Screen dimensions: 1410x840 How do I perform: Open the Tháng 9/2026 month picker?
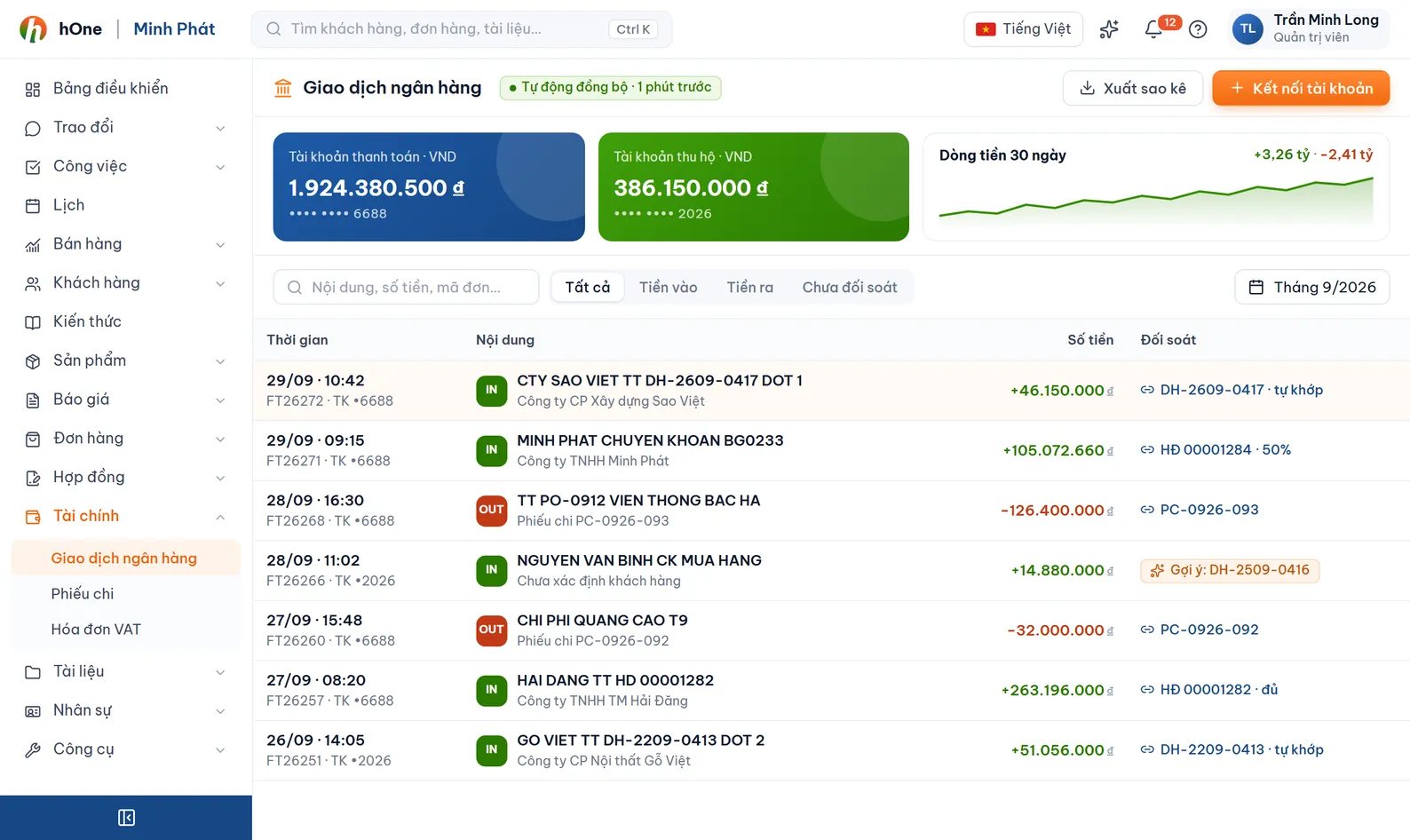coord(1312,288)
